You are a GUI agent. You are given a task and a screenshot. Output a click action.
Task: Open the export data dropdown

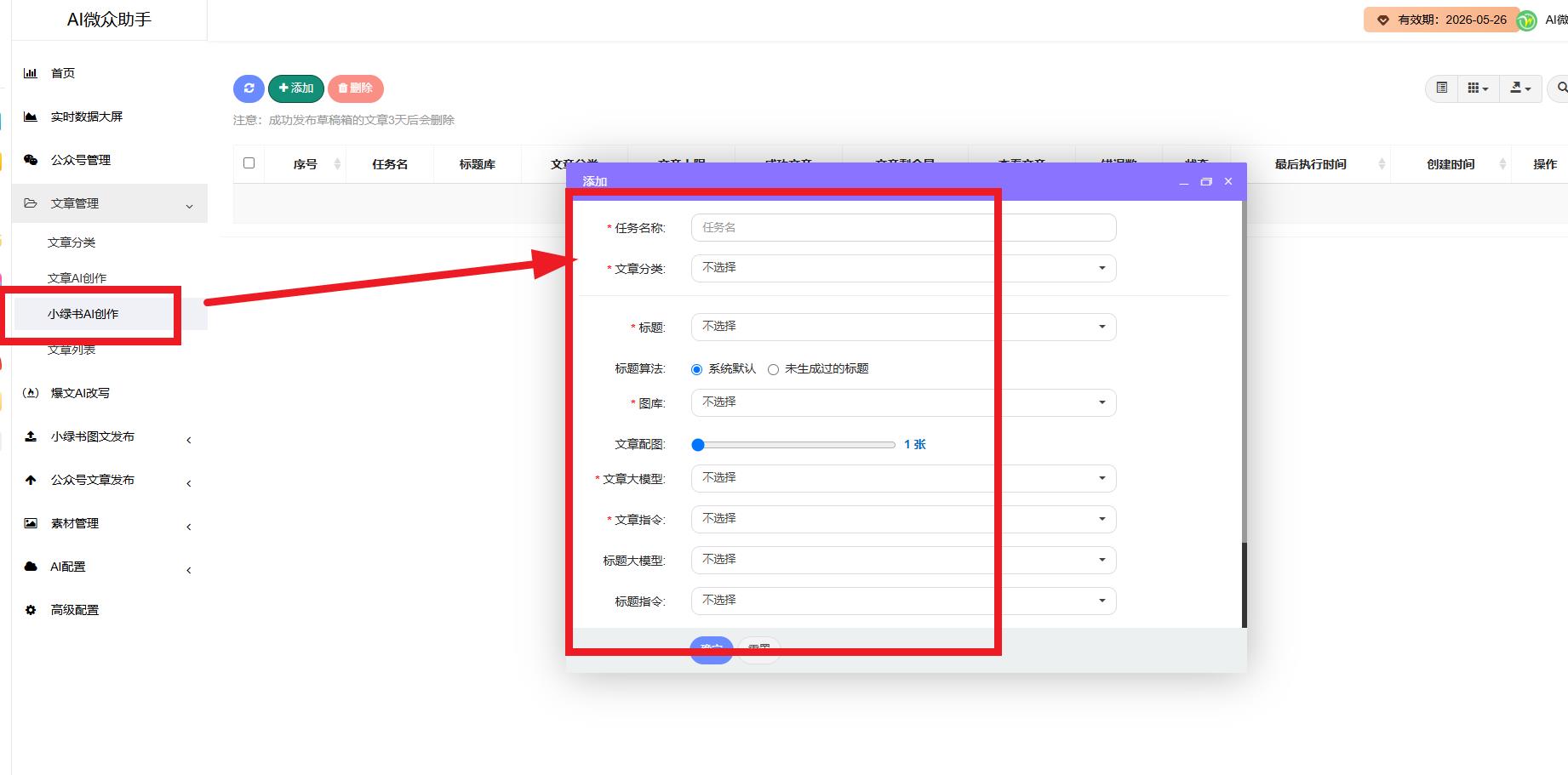click(x=1520, y=88)
